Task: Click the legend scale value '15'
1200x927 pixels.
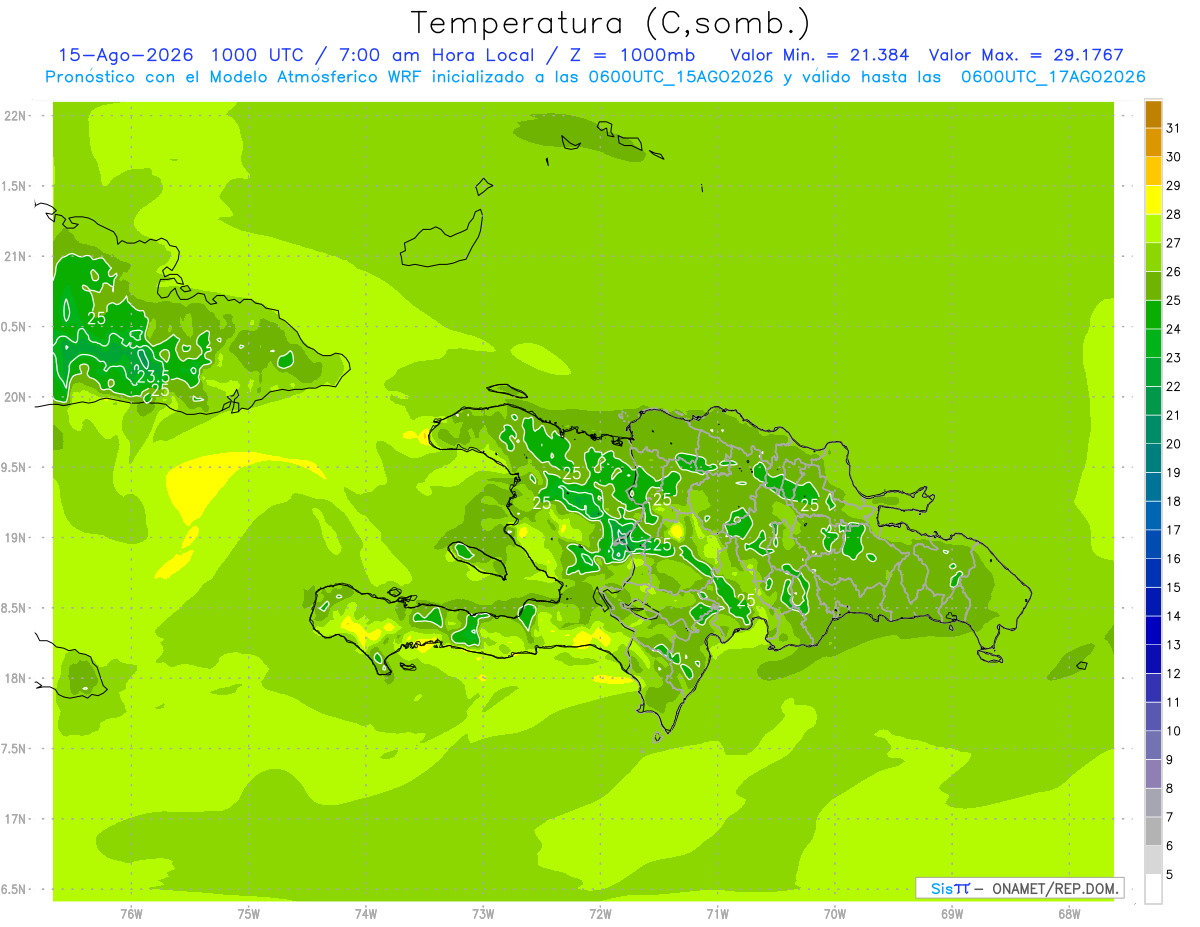Action: pos(1174,588)
